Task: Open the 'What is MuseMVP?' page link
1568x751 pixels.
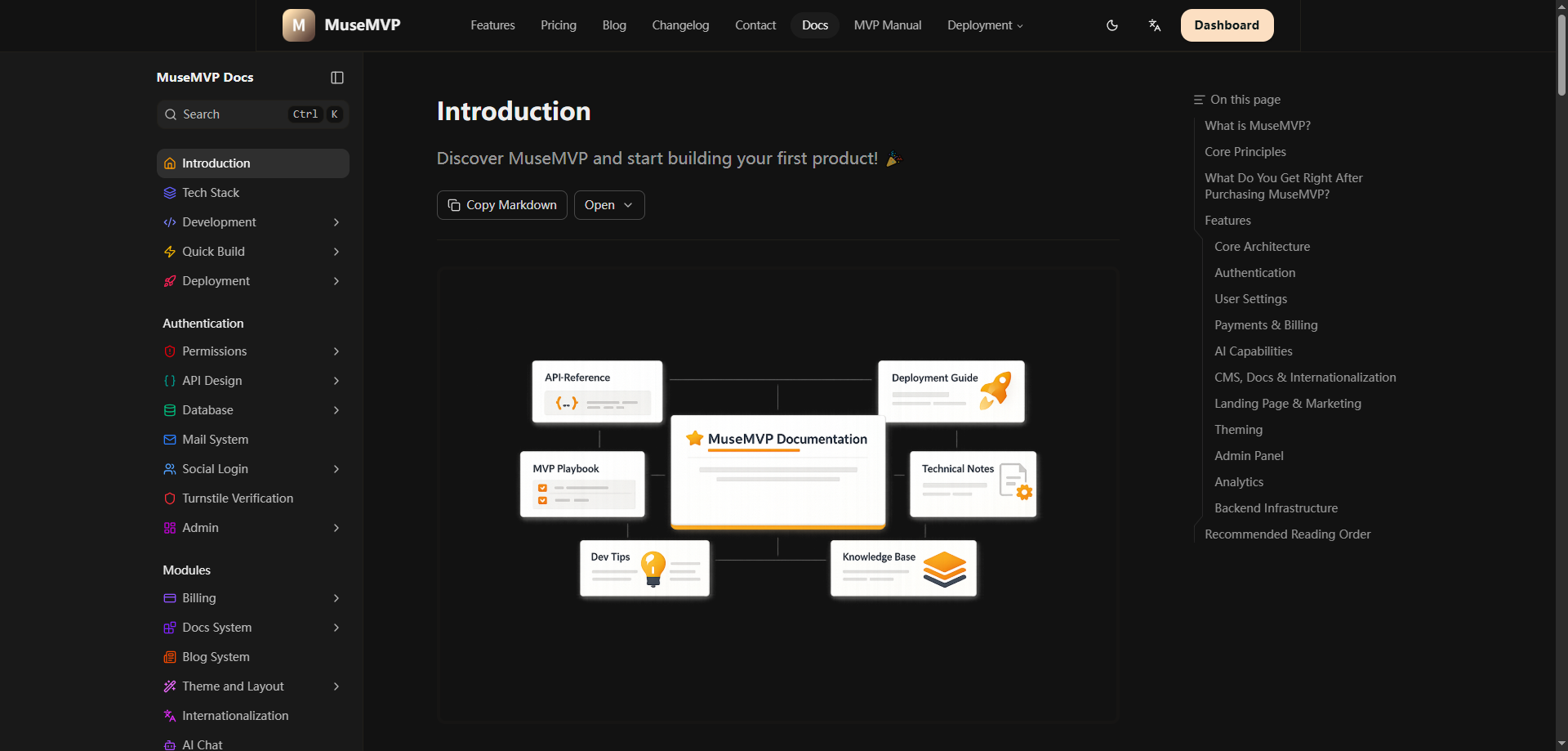Action: coord(1257,125)
